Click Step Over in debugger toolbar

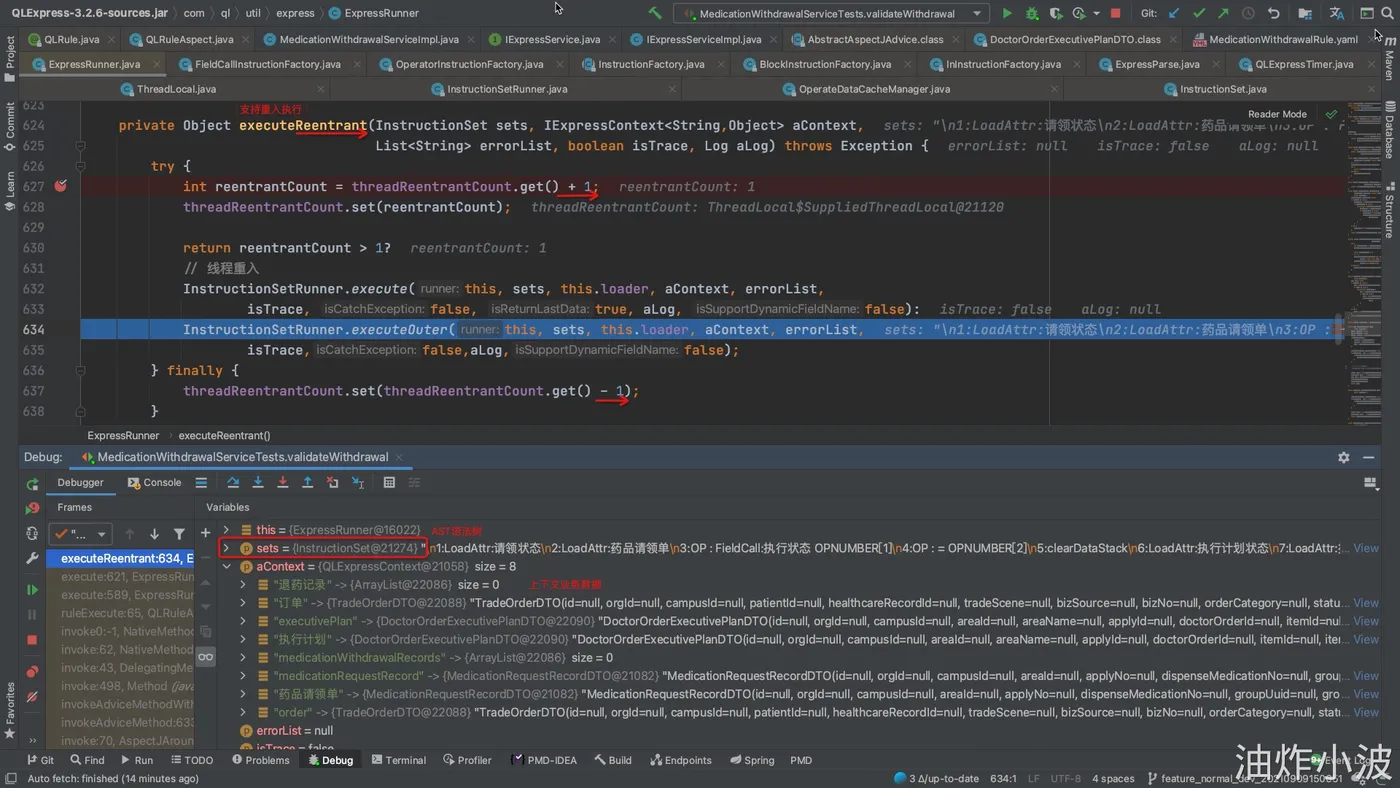[x=233, y=482]
